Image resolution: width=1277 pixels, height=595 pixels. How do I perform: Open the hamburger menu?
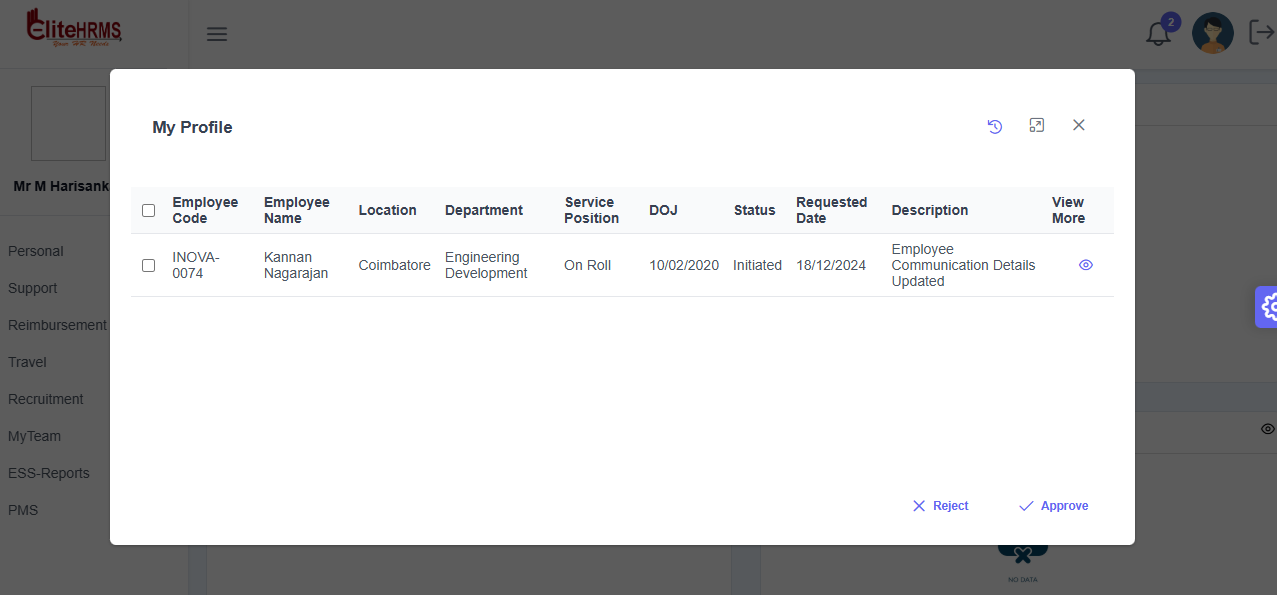click(x=217, y=34)
